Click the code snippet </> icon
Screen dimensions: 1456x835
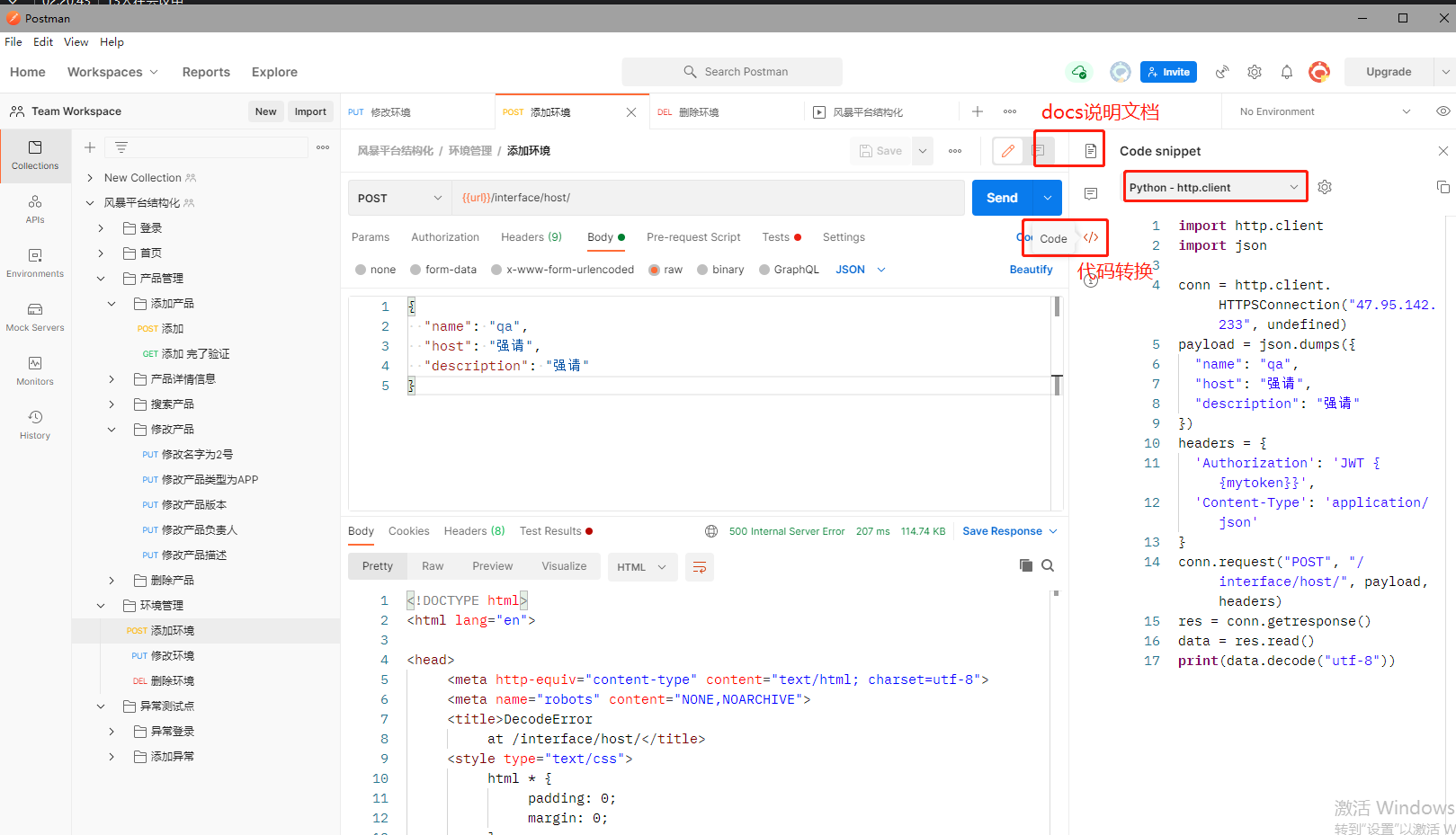1091,237
